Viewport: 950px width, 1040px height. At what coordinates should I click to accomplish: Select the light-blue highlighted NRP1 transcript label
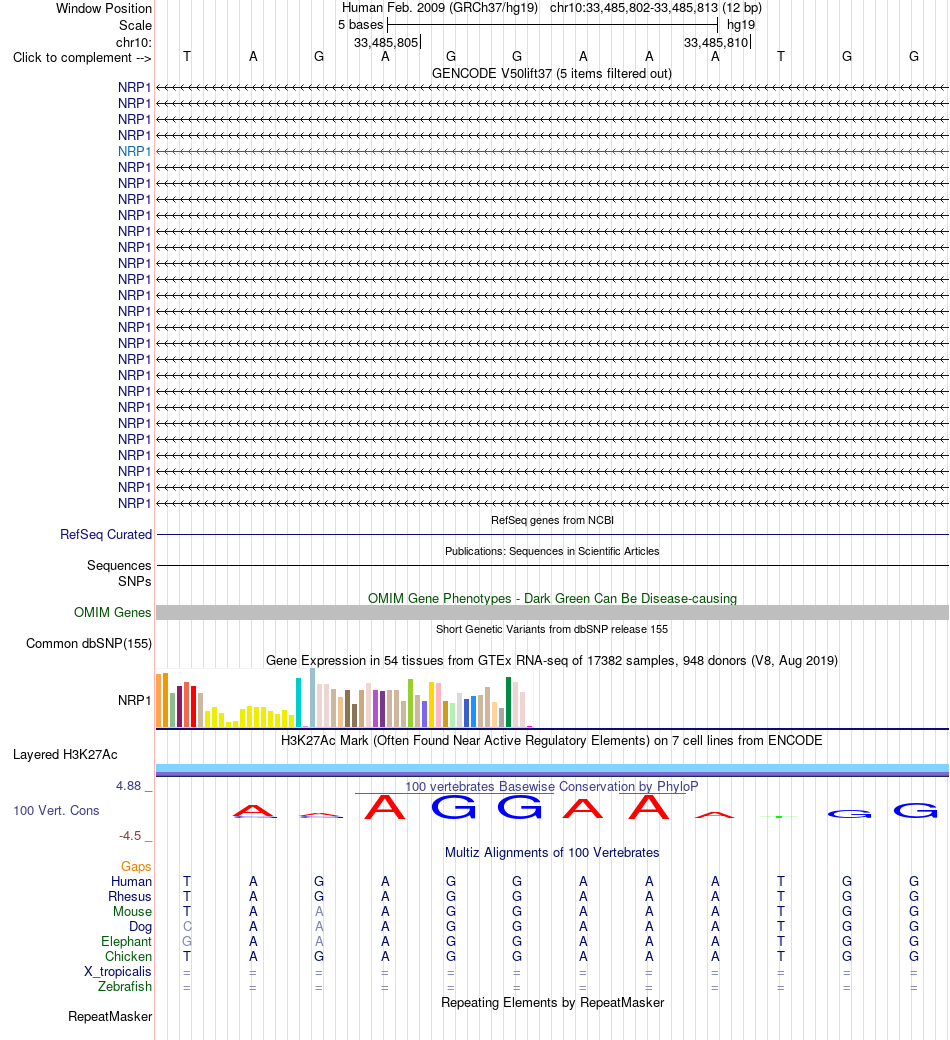(135, 151)
